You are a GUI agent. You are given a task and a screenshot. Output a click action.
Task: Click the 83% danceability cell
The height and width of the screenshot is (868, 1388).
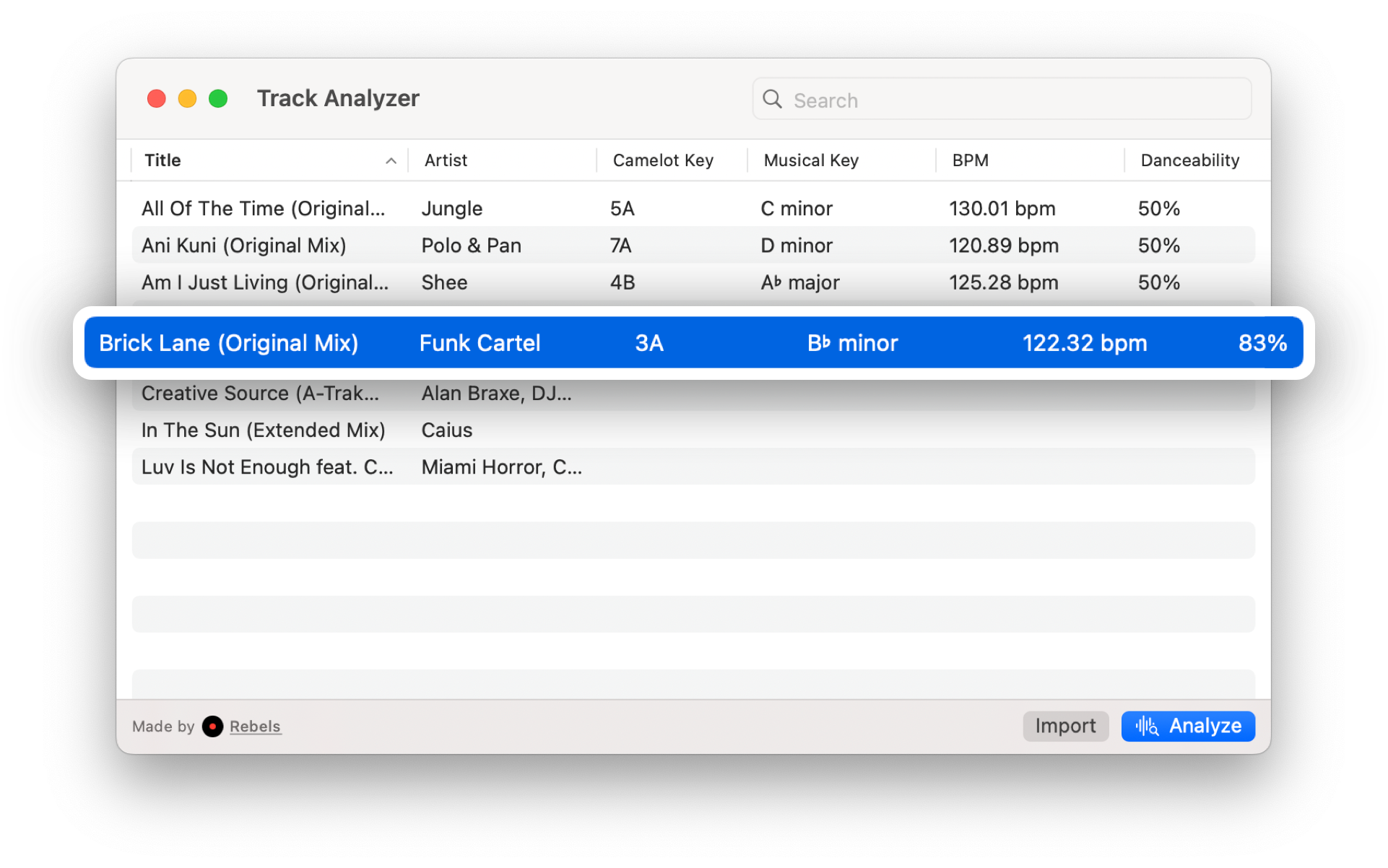[1262, 342]
